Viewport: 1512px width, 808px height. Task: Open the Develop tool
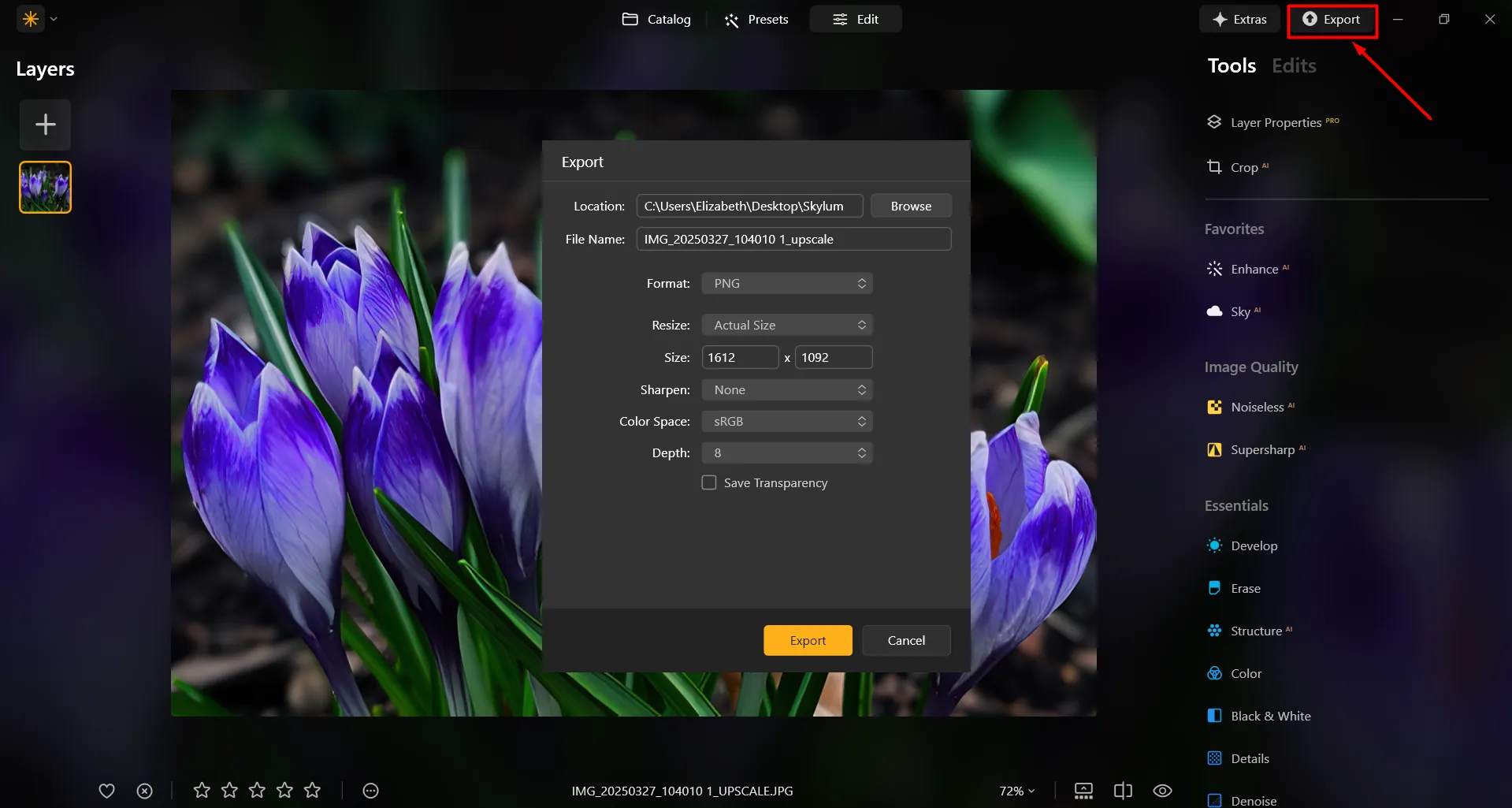pyautogui.click(x=1243, y=545)
